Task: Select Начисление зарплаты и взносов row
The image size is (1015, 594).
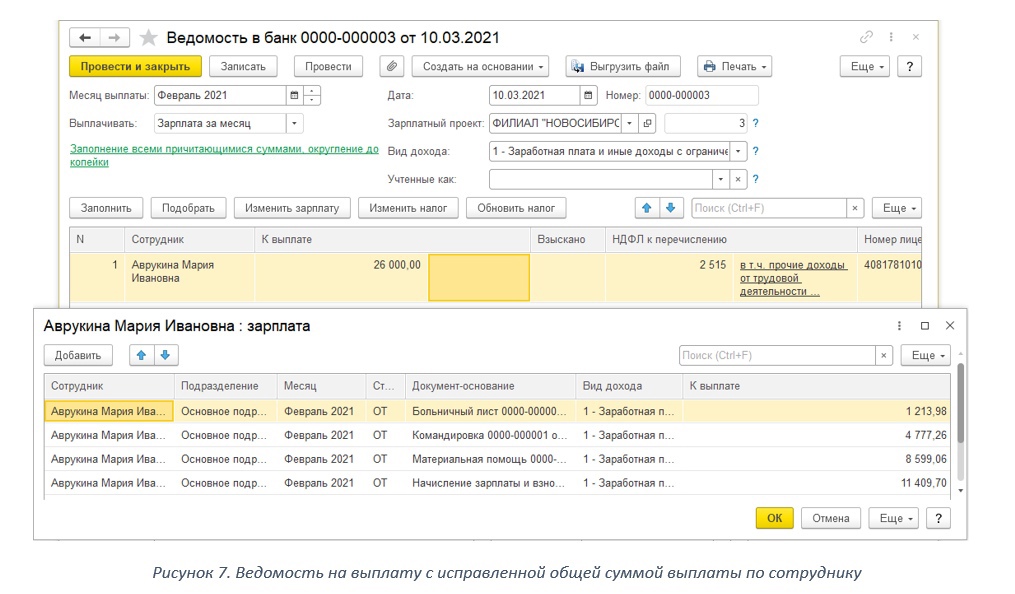Action: 496,483
